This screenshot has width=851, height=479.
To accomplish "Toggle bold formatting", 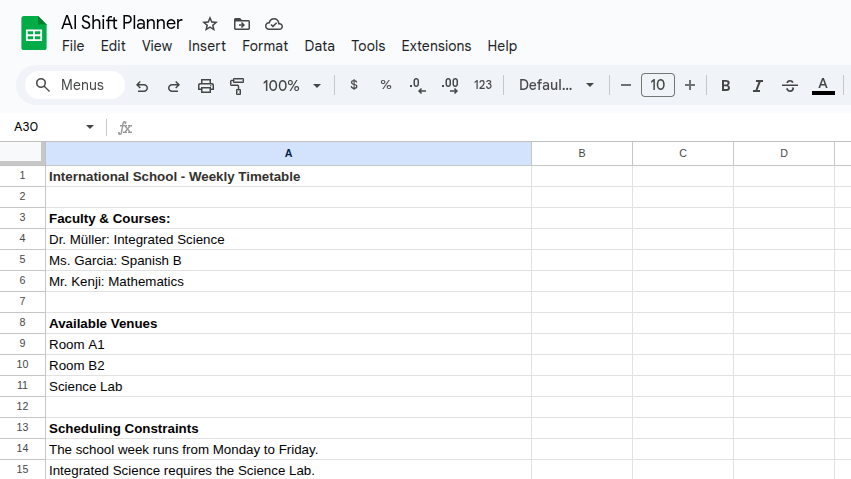I will [725, 86].
